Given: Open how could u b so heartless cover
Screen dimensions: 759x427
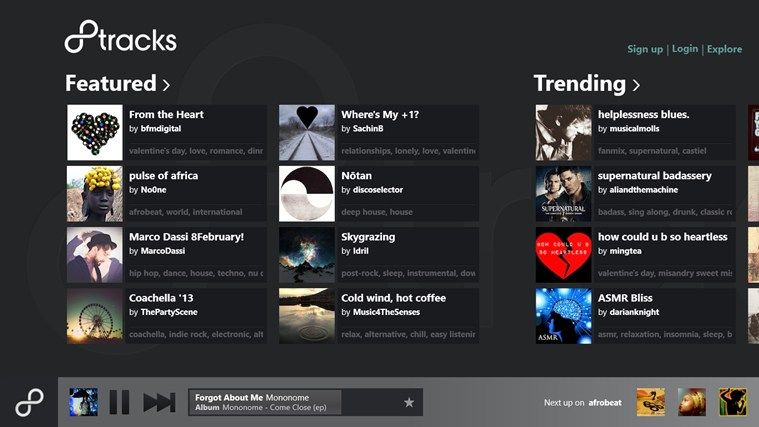Looking at the screenshot, I should click(x=563, y=255).
